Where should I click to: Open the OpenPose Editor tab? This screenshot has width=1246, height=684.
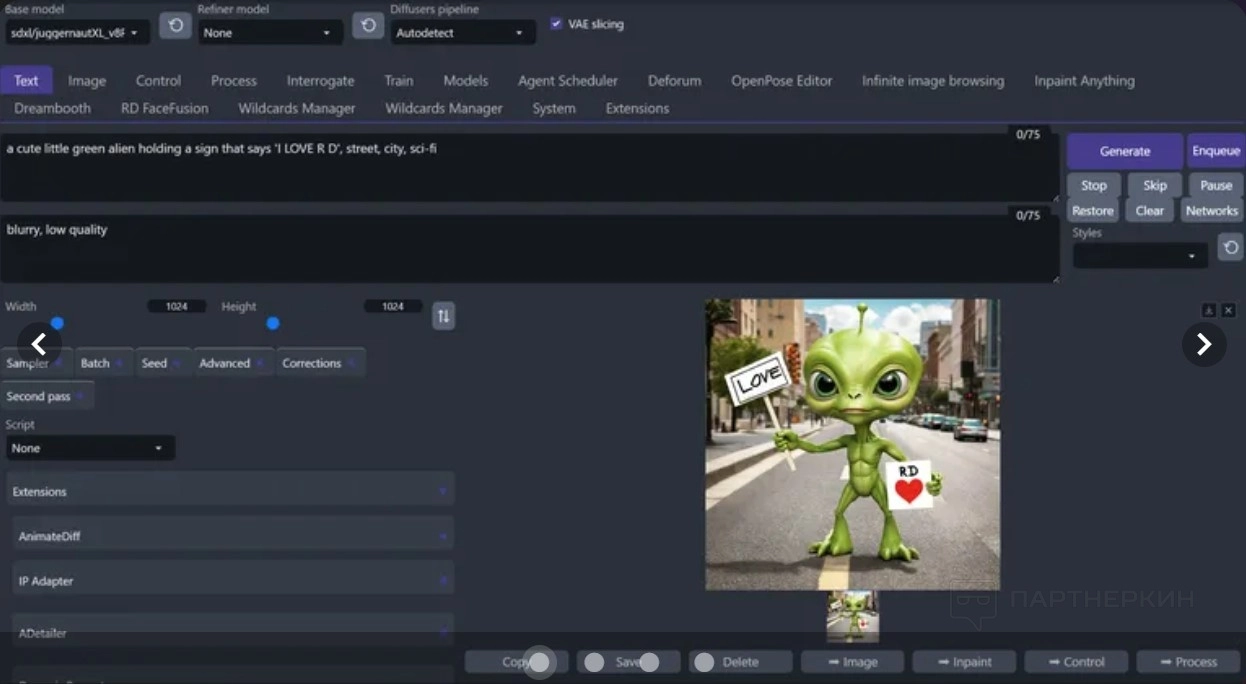coord(781,81)
